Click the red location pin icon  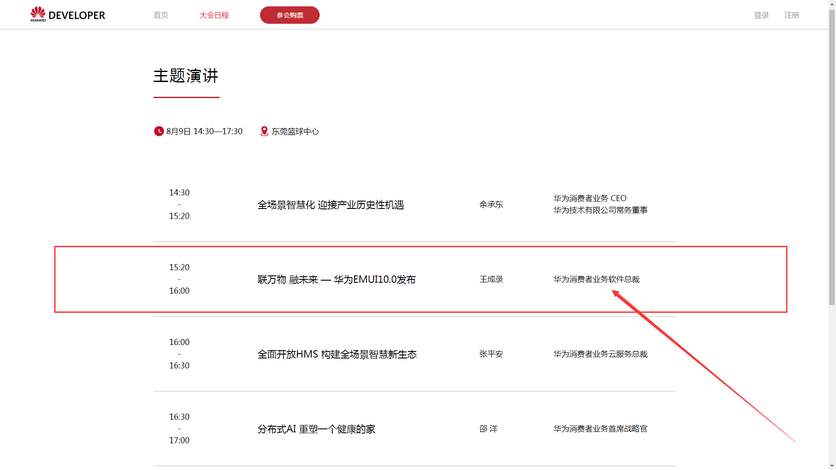click(x=264, y=131)
